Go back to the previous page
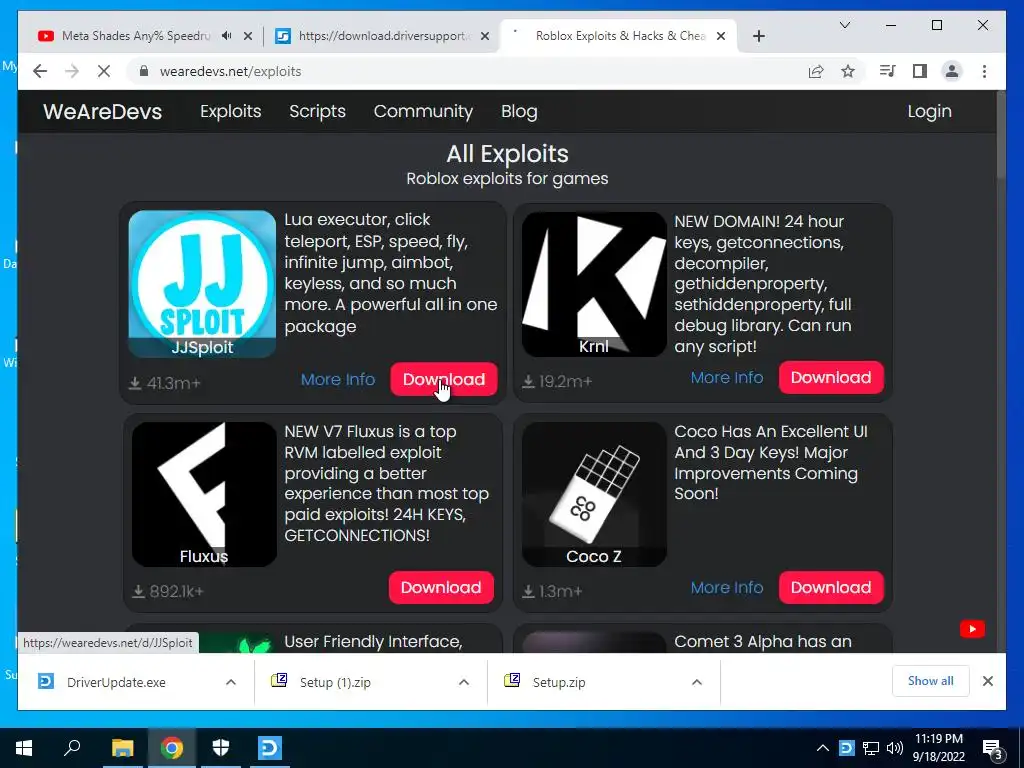Screen dimensions: 1024x768 click(40, 71)
